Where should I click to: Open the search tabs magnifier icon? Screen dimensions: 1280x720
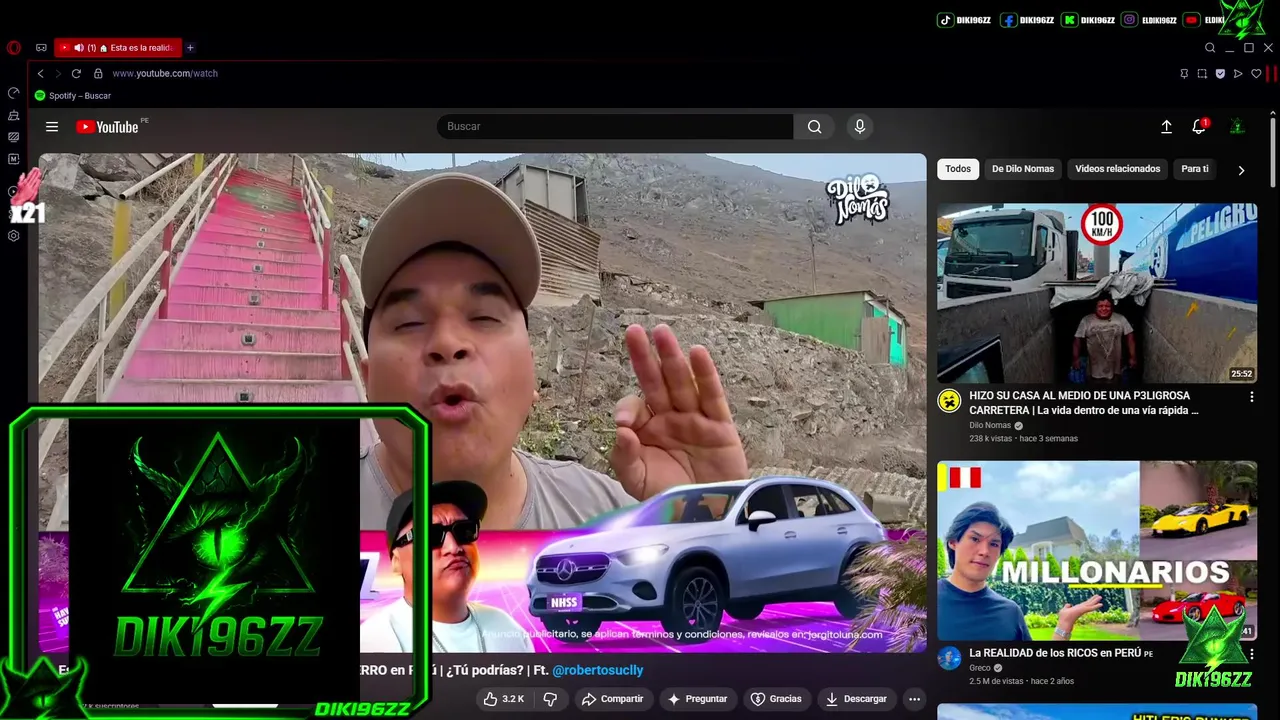click(x=1210, y=47)
